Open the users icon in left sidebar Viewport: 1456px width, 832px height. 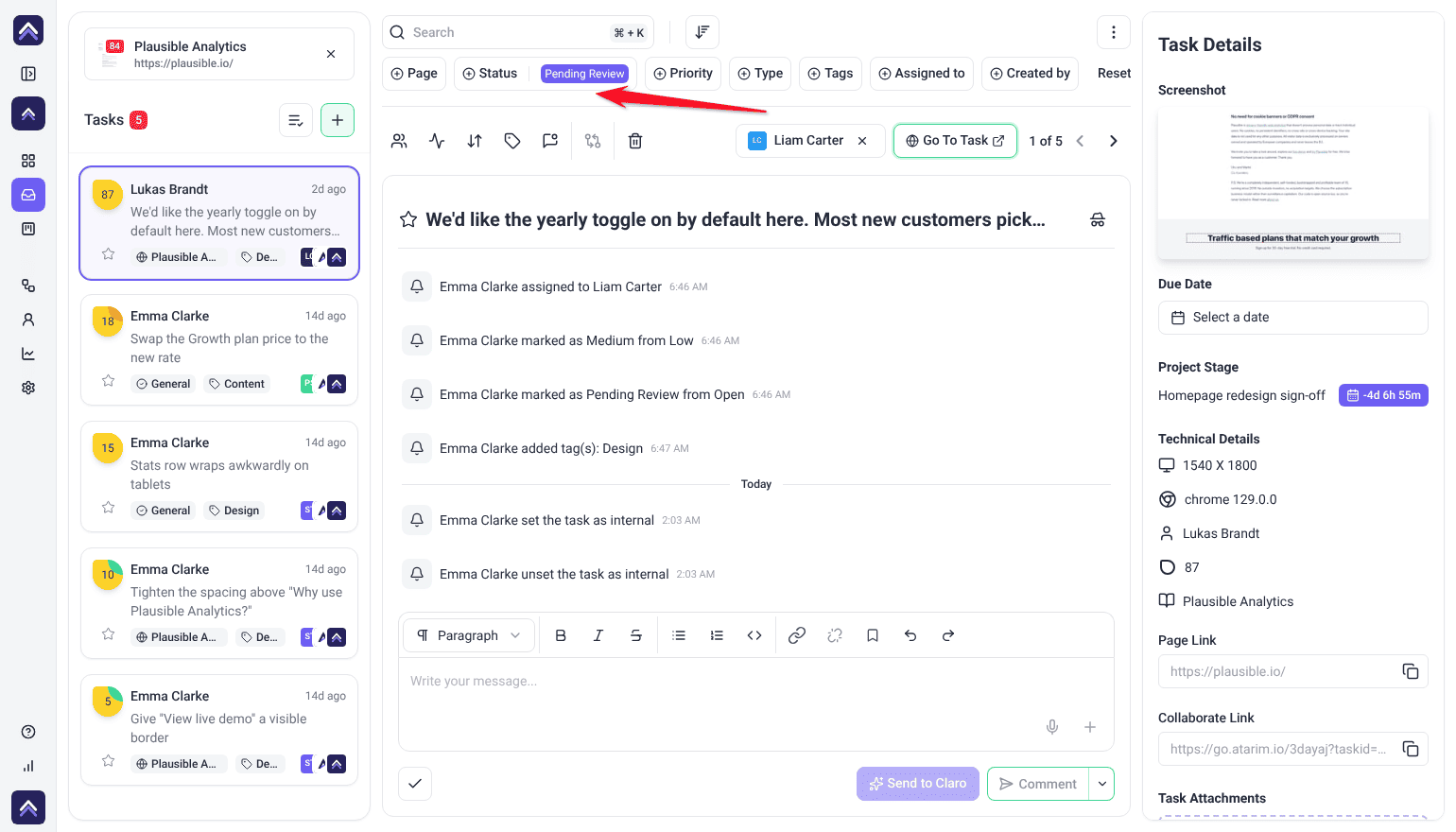pos(28,320)
